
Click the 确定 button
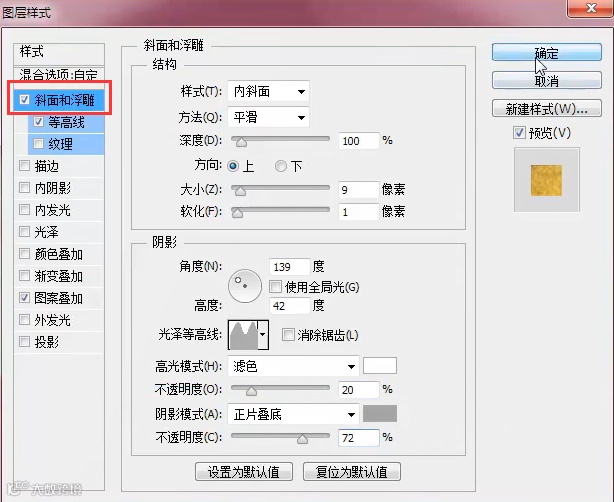pyautogui.click(x=547, y=52)
